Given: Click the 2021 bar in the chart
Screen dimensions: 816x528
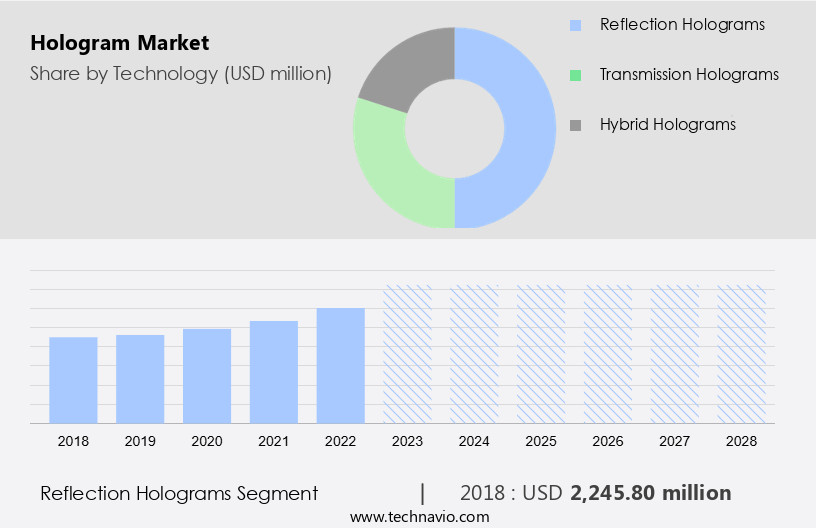Looking at the screenshot, I should pyautogui.click(x=274, y=372).
